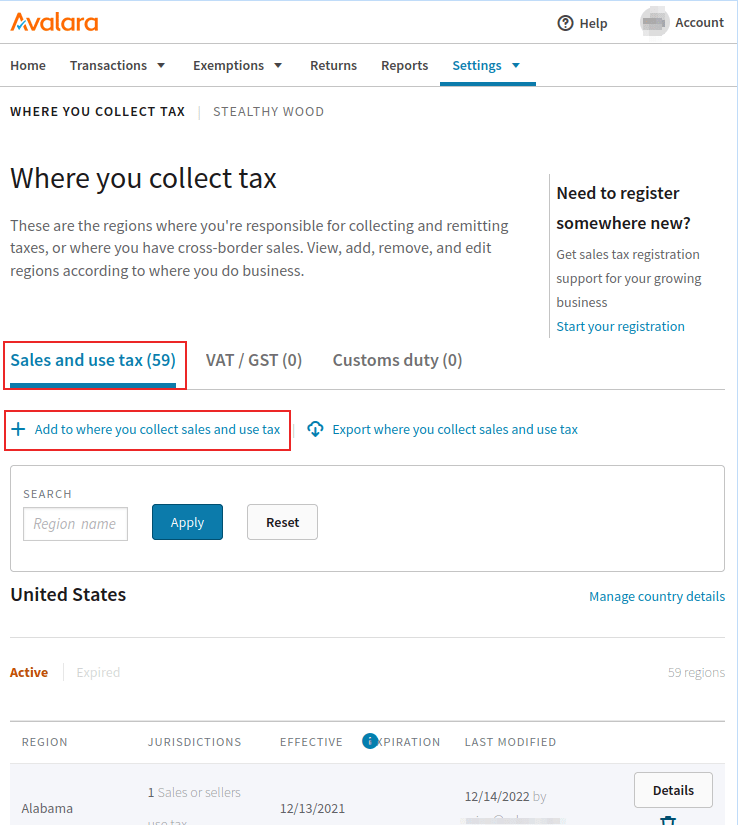Click Start your registration
Image resolution: width=738 pixels, height=825 pixels.
pyautogui.click(x=620, y=326)
